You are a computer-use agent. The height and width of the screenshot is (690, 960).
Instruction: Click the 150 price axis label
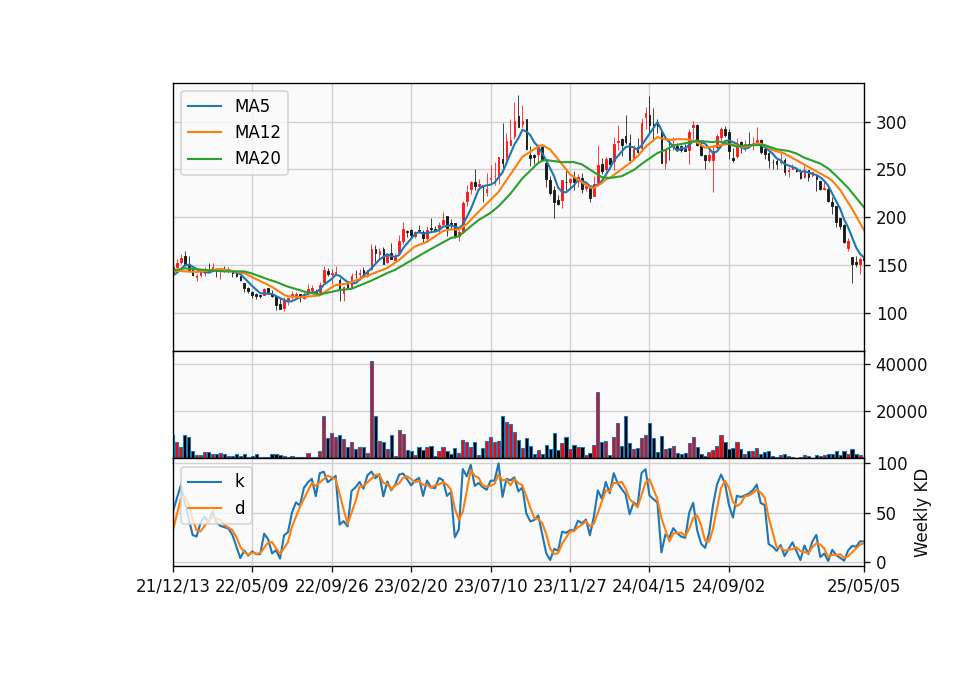click(891, 266)
